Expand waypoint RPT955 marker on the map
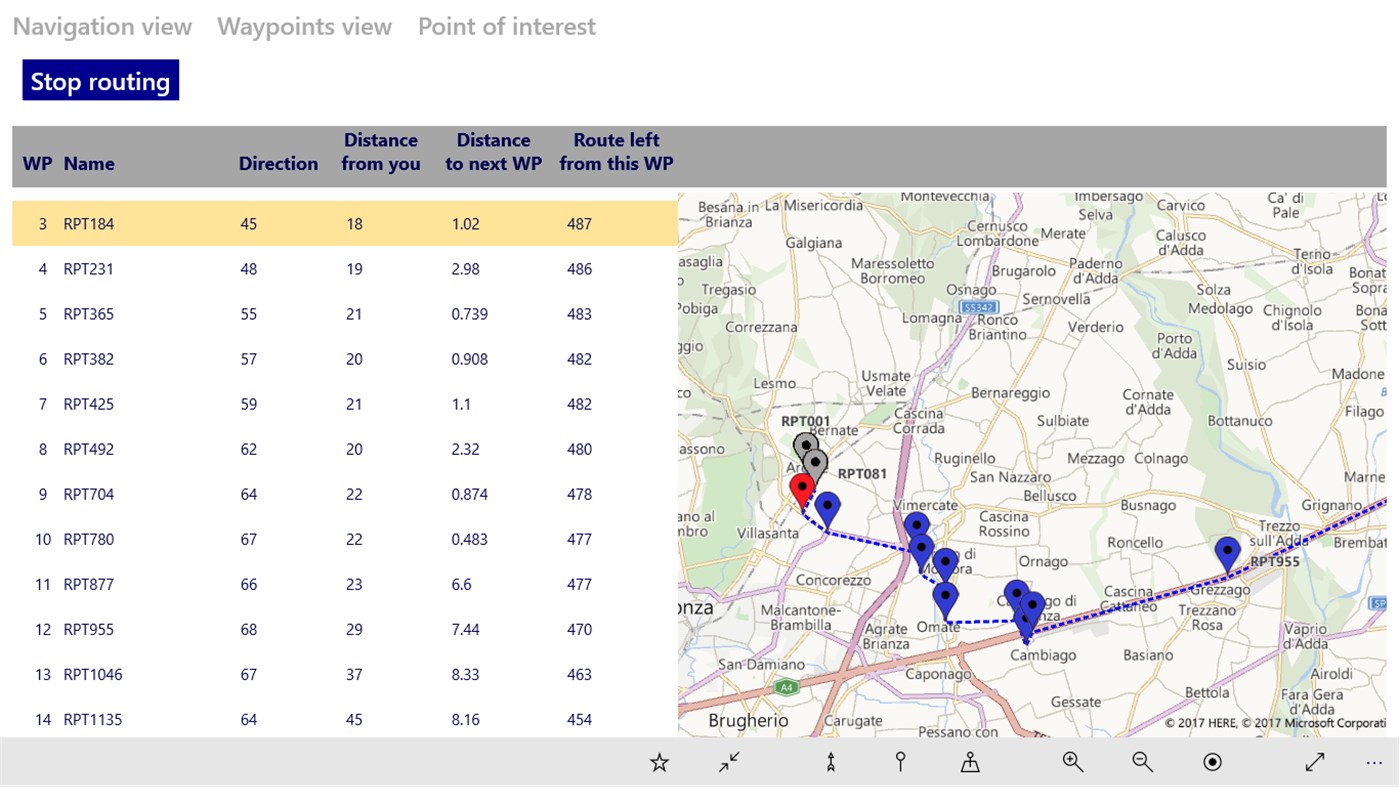The height and width of the screenshot is (787, 1399). tap(1227, 549)
